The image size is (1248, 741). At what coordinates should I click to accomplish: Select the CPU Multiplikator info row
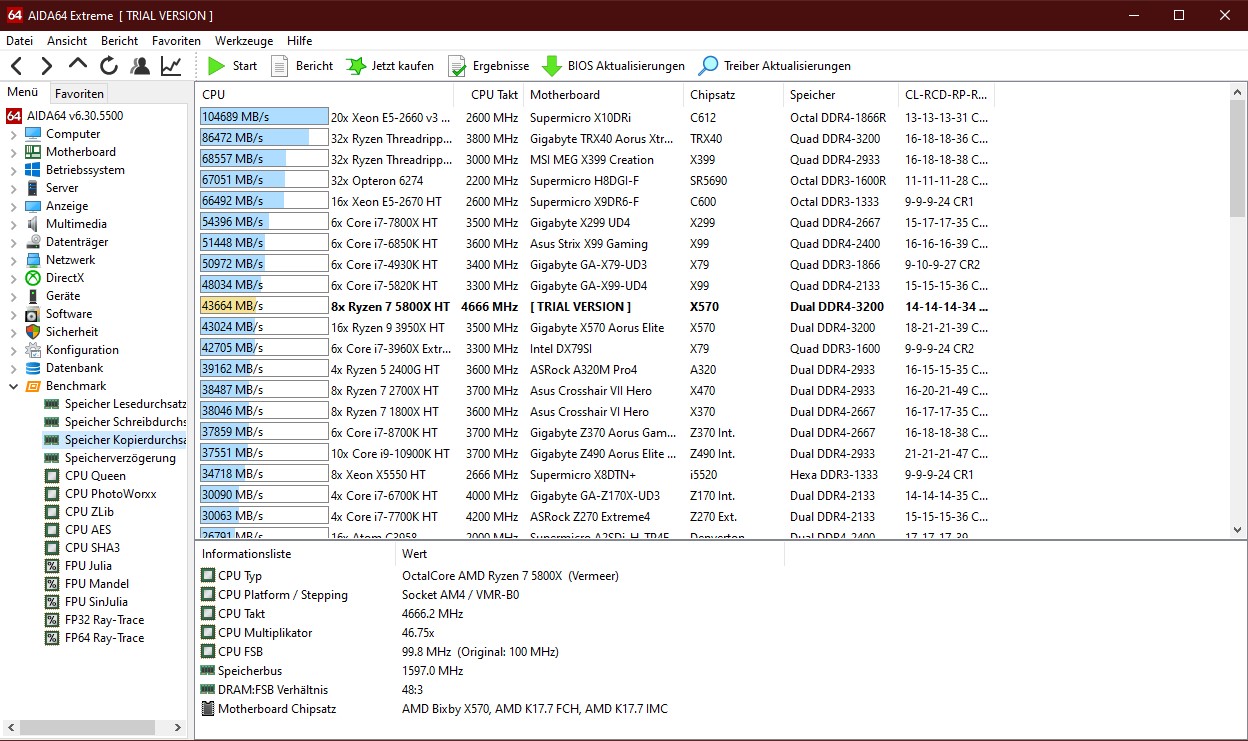click(x=265, y=633)
